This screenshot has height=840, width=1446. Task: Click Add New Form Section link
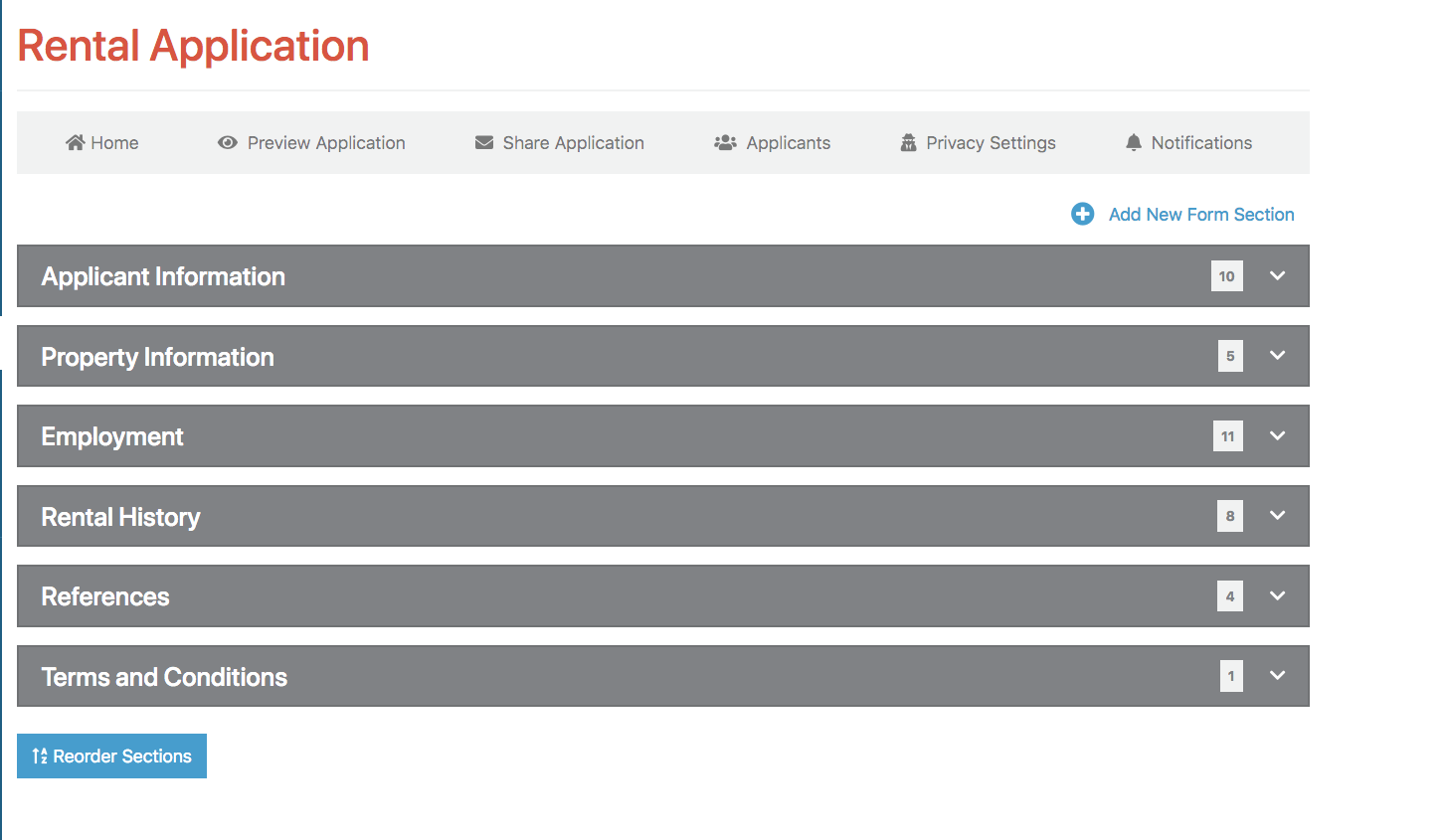(x=1201, y=214)
